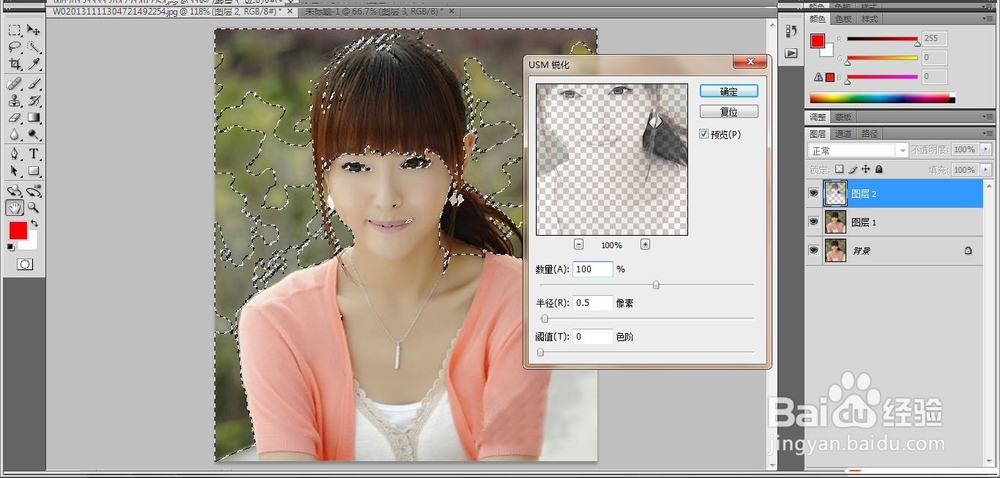This screenshot has height=478, width=1000.
Task: Select the Horizontal Type tool
Action: pyautogui.click(x=34, y=154)
